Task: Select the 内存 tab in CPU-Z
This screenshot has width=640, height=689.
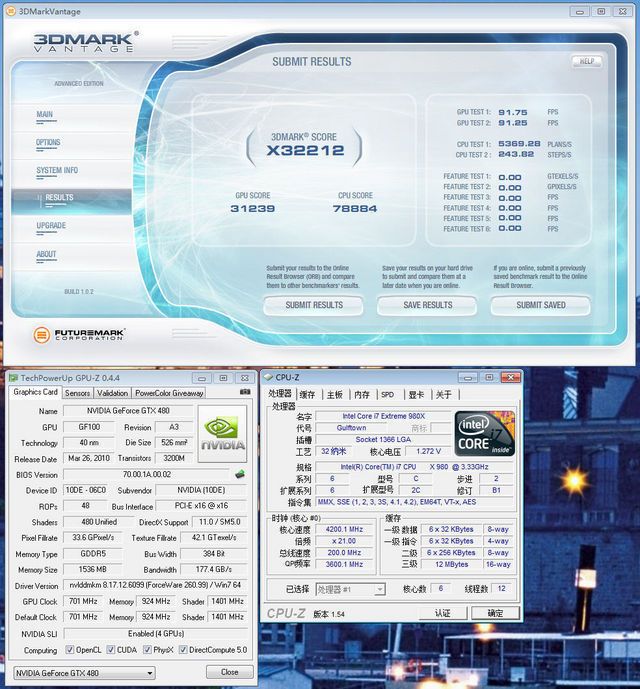Action: click(x=362, y=395)
